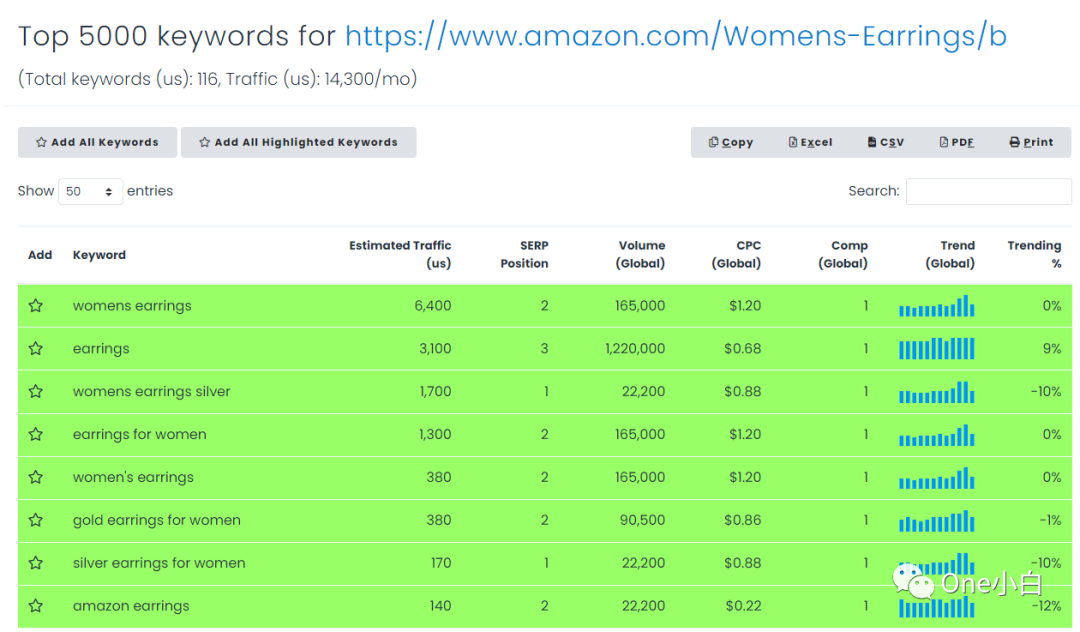Open the Show entries dropdown
This screenshot has width=1080, height=632.
tap(90, 191)
